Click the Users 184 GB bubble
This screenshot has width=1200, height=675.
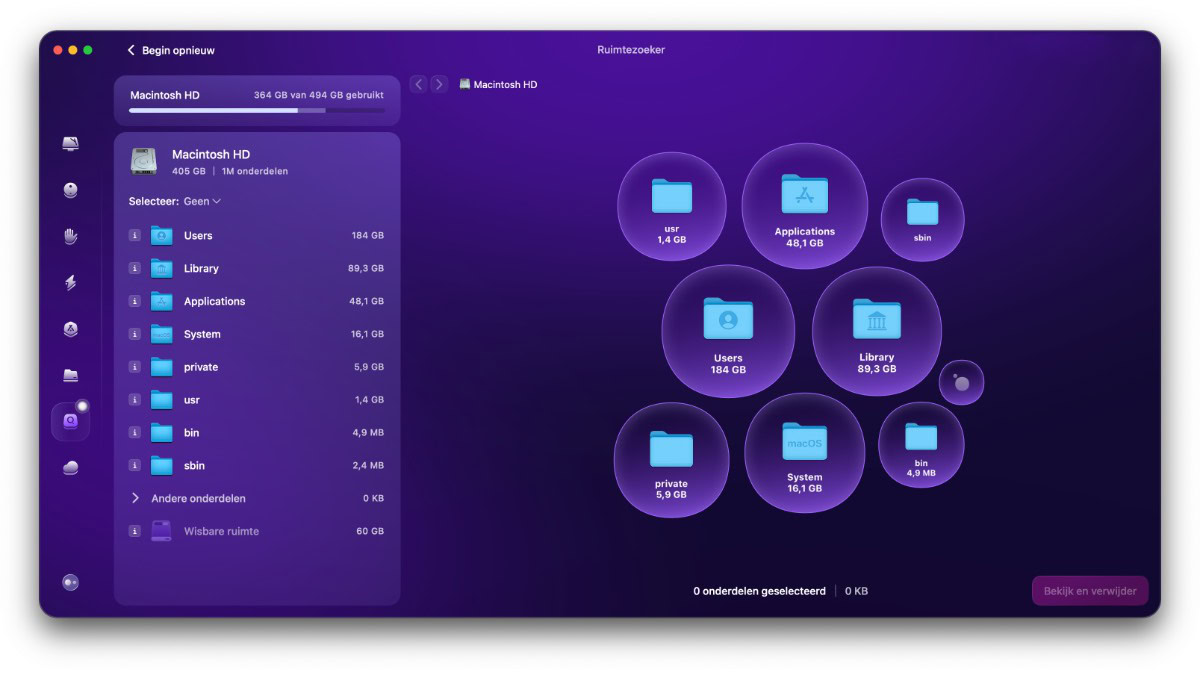pyautogui.click(x=728, y=330)
